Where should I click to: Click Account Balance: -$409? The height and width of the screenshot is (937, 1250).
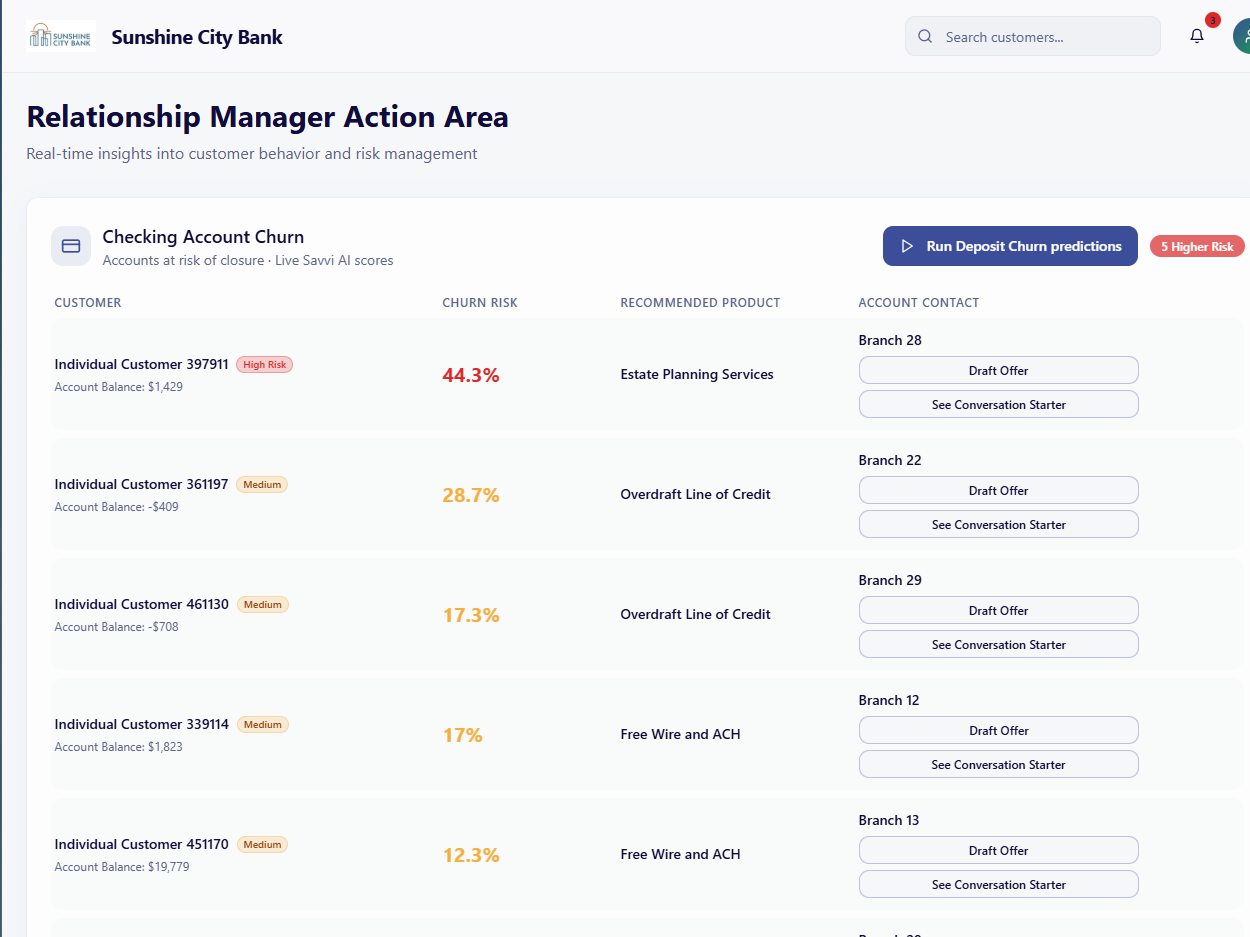point(116,507)
